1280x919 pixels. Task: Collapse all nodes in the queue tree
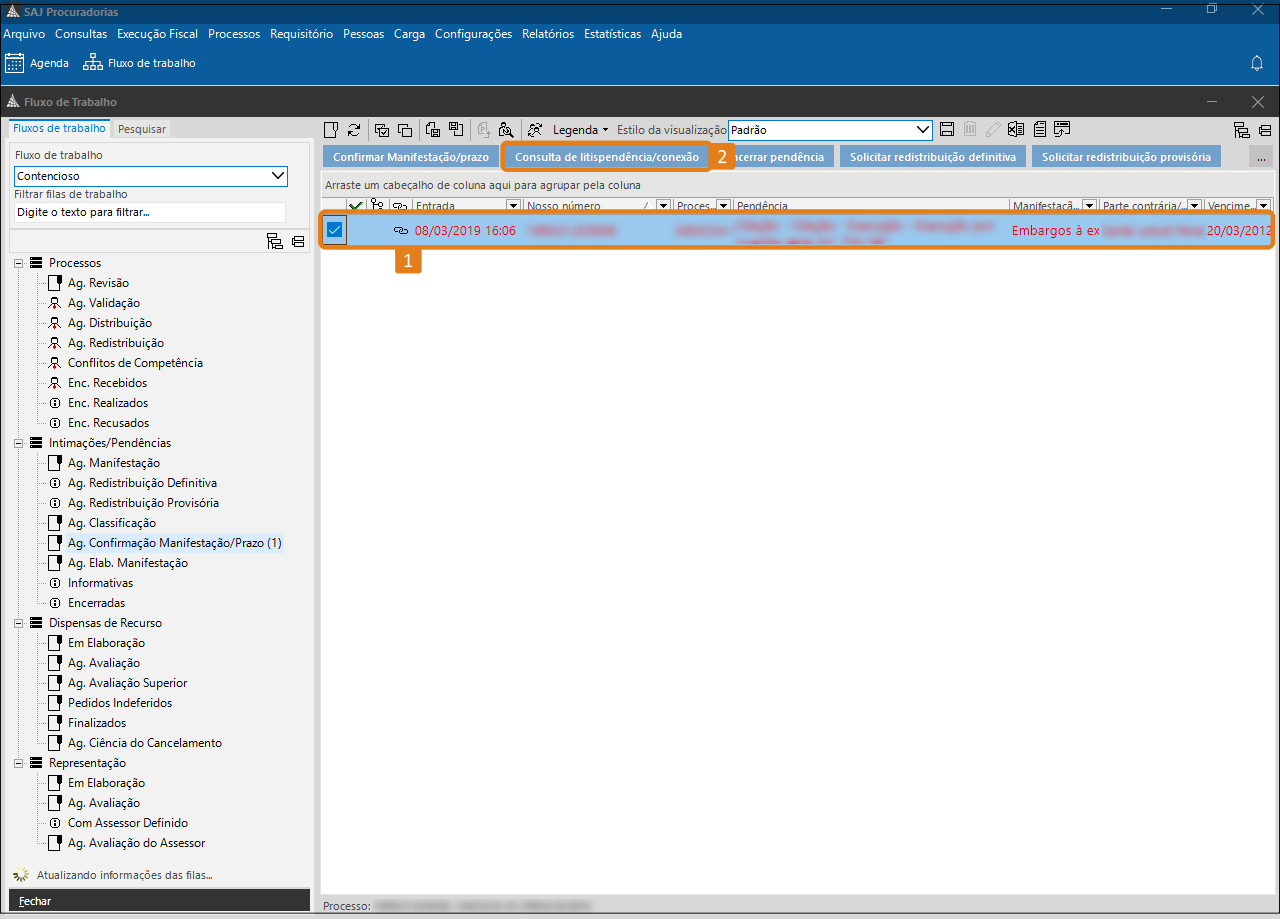298,241
